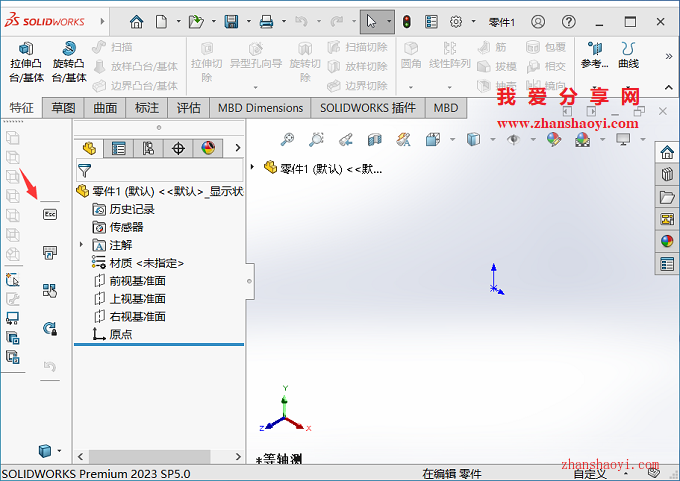
Task: Expand flyout tree node 零件1 in viewport
Action: (x=252, y=167)
